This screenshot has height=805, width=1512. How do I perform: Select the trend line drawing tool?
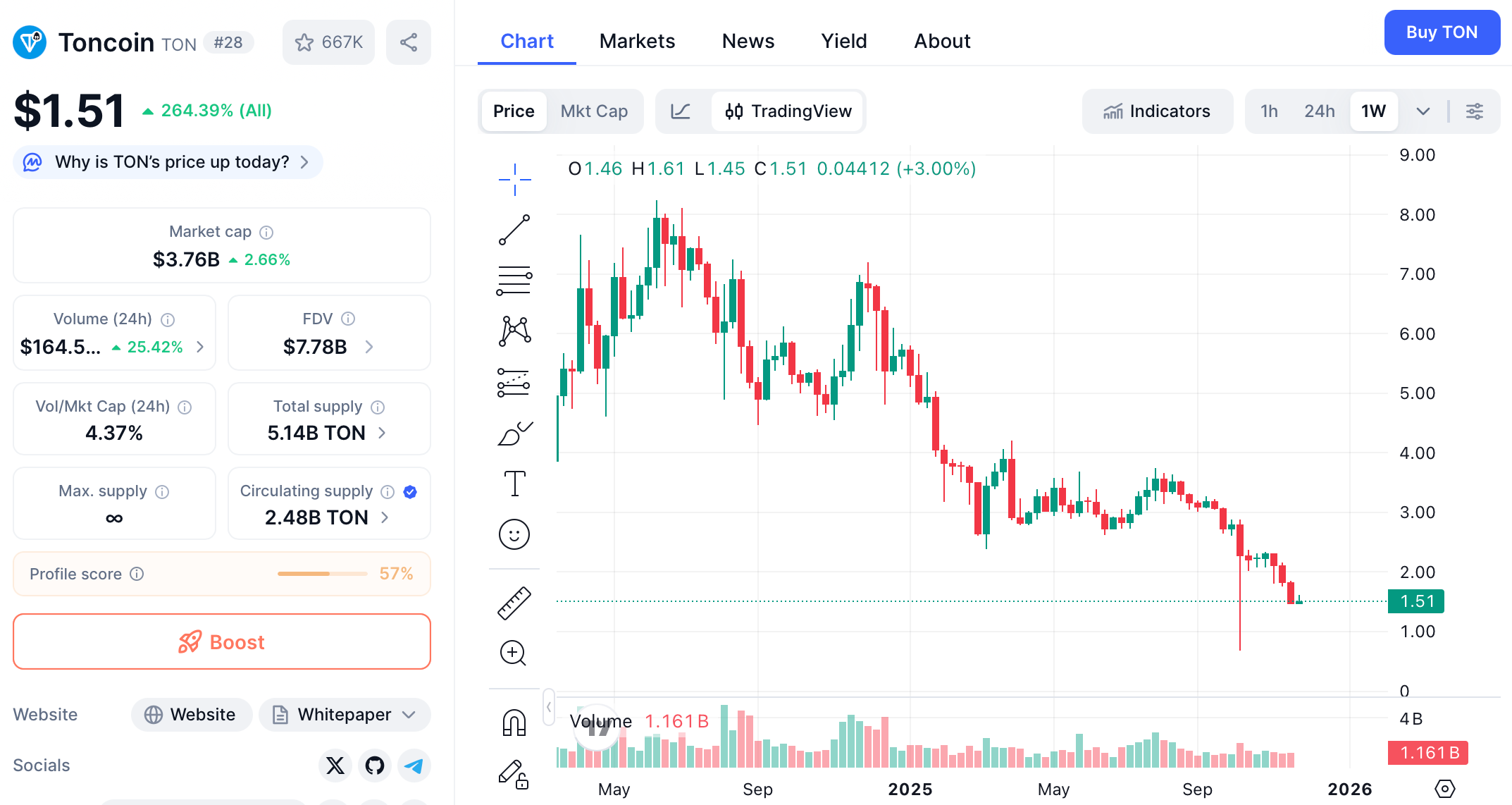pyautogui.click(x=514, y=230)
